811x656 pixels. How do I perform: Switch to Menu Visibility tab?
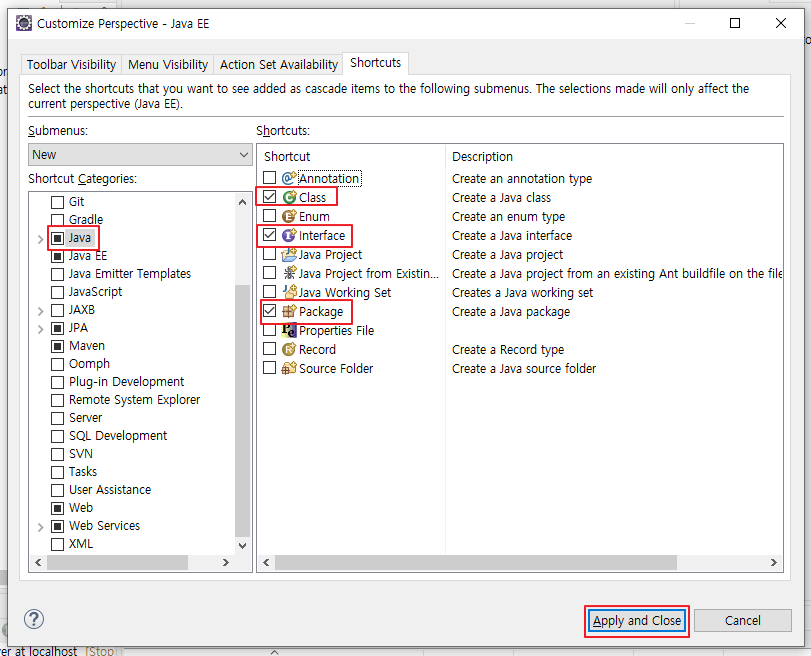(168, 65)
